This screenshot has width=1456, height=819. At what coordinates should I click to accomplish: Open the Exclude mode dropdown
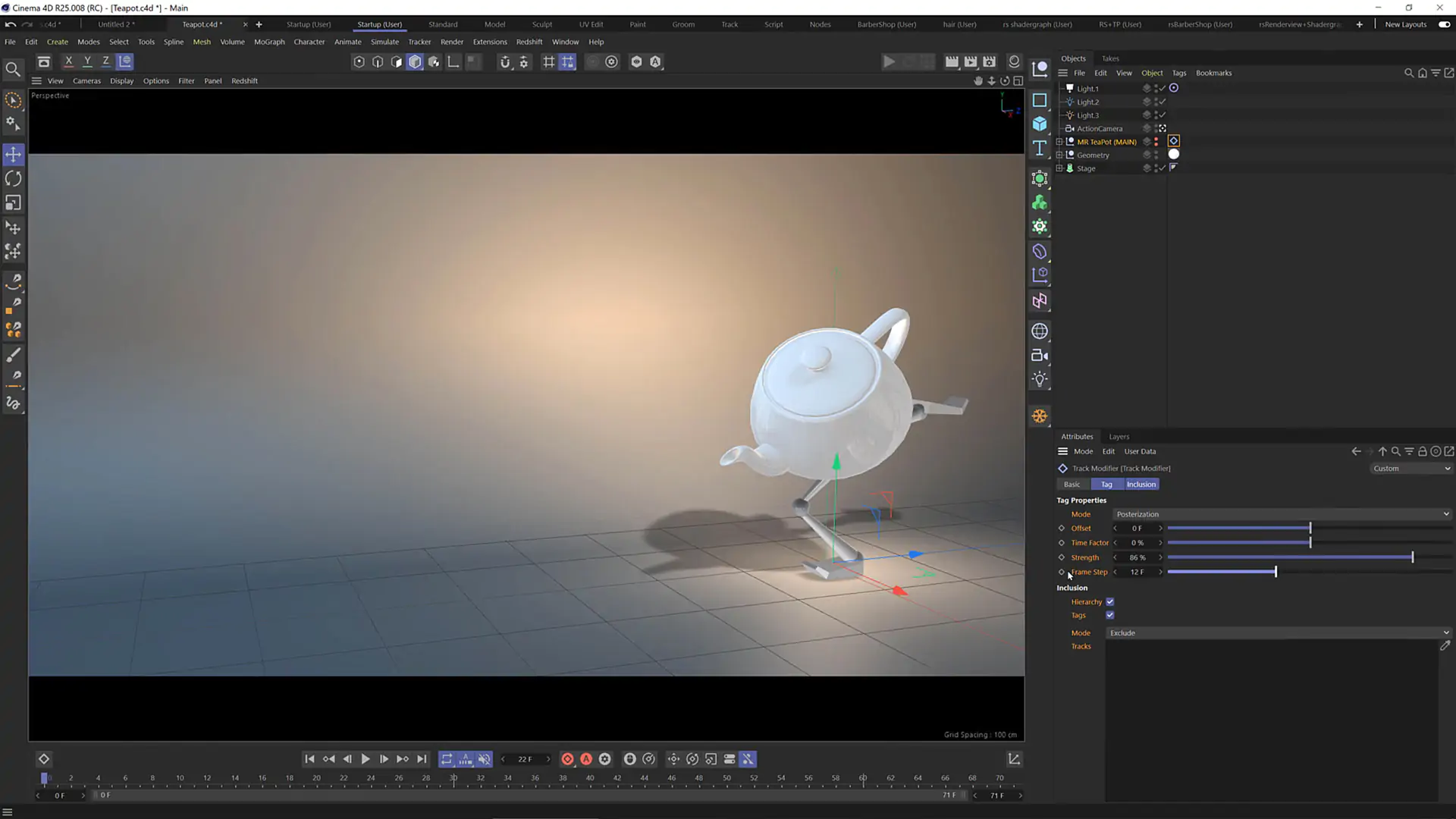1279,633
